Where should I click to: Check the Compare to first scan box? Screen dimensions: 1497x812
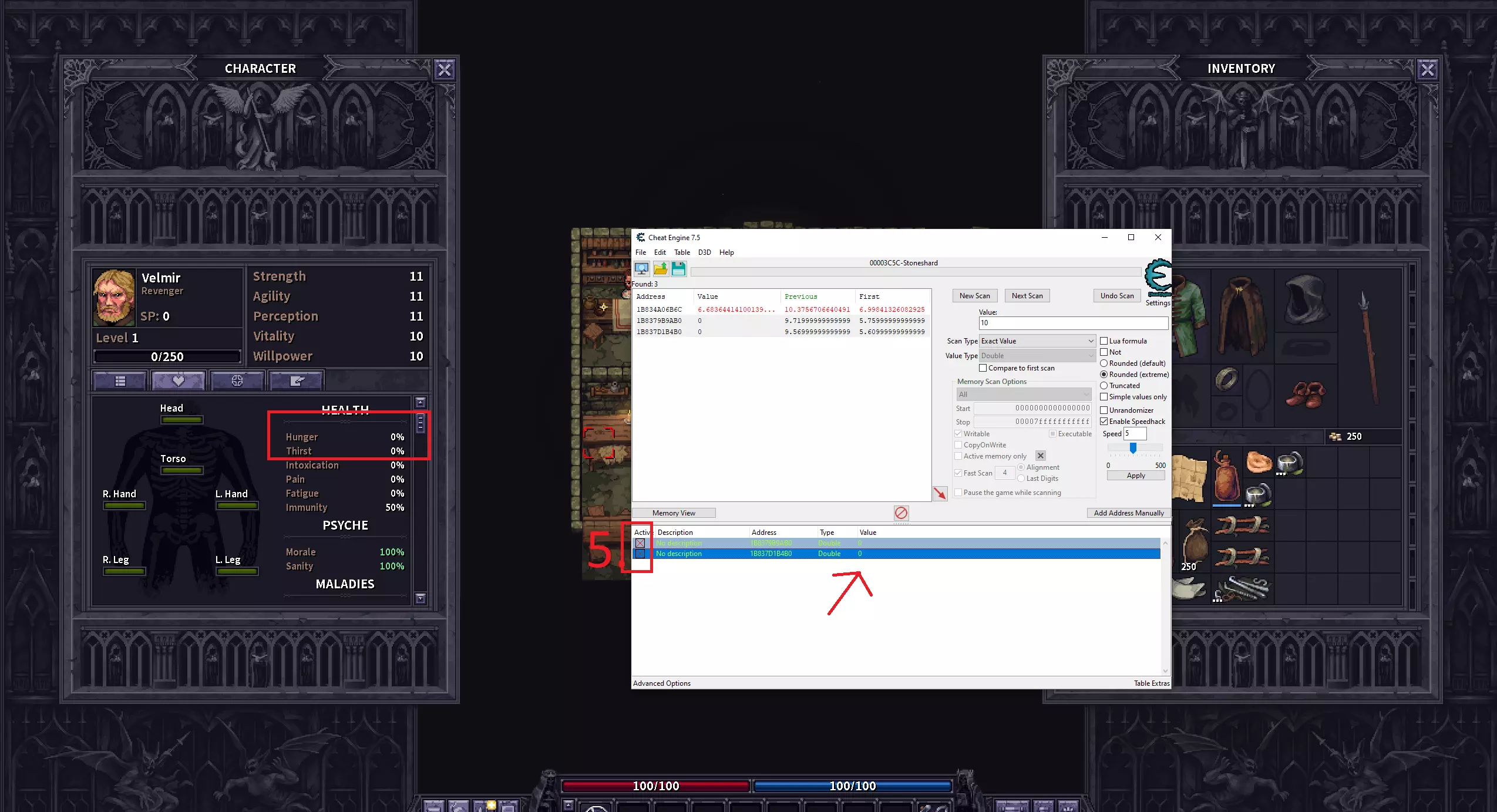point(983,368)
